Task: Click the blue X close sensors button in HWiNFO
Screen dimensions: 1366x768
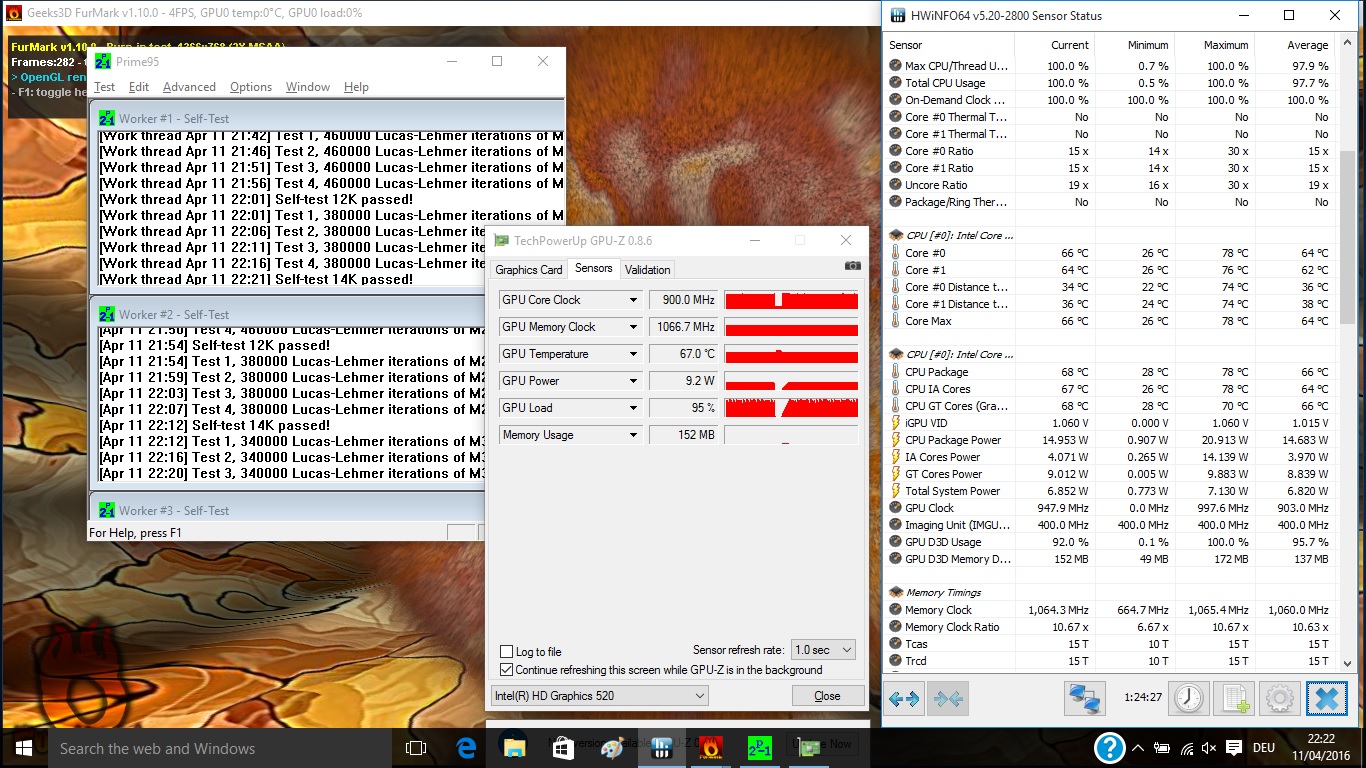Action: coord(1327,698)
